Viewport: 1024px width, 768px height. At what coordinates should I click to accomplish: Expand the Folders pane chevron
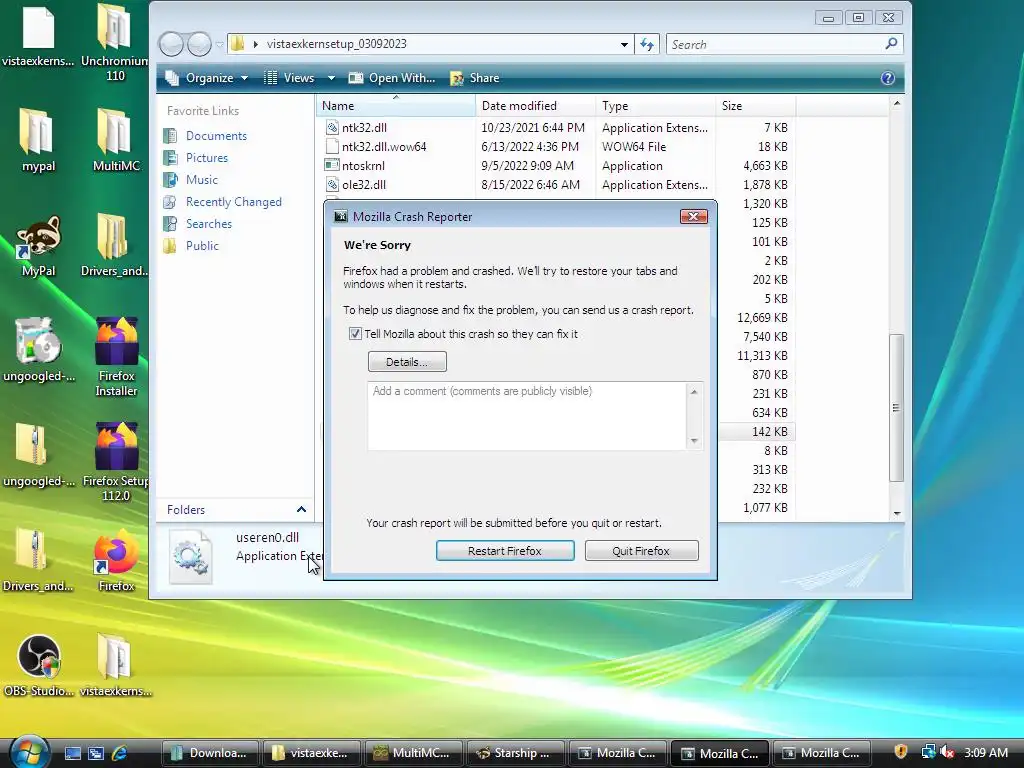(301, 509)
